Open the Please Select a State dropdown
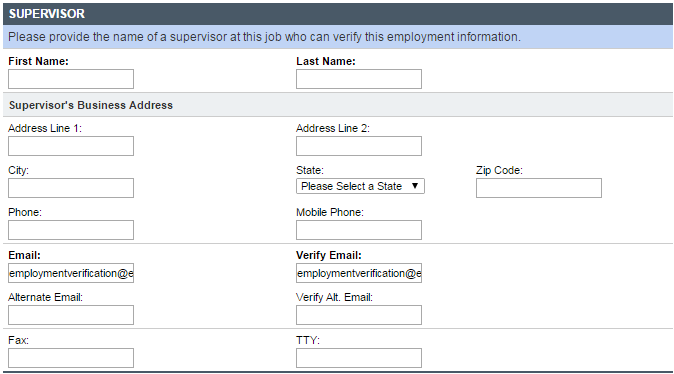 tap(360, 186)
